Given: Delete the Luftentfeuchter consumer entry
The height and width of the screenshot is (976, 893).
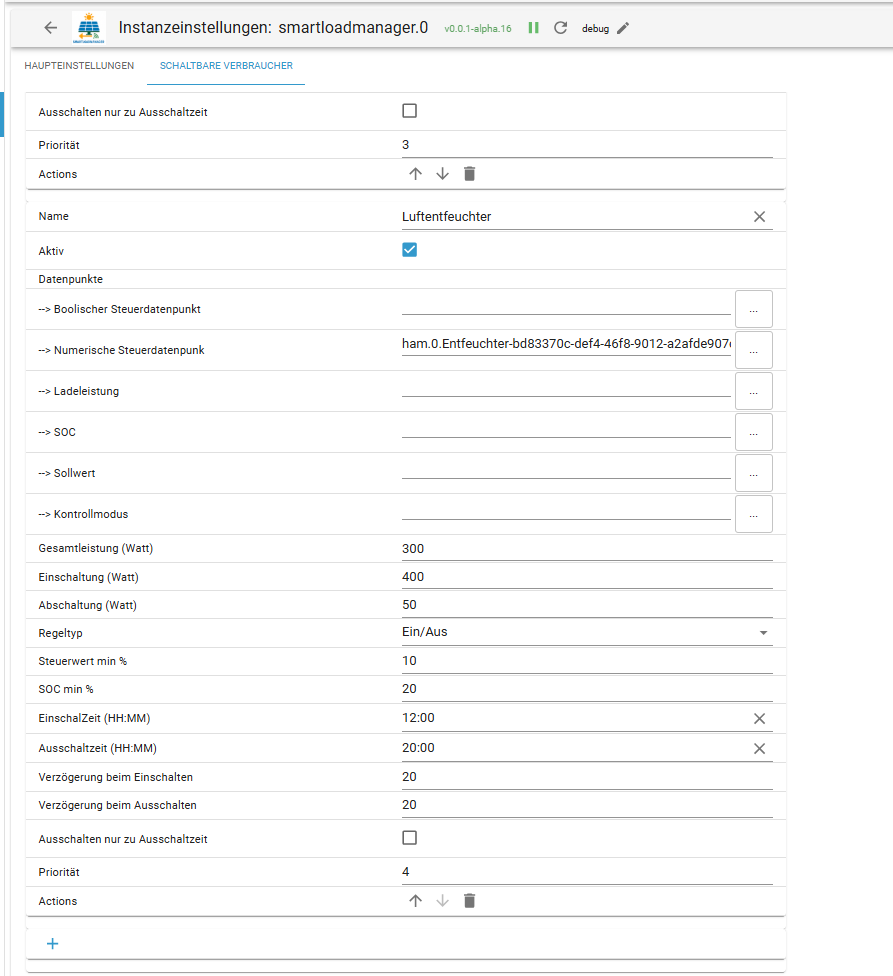Looking at the screenshot, I should click(x=470, y=901).
